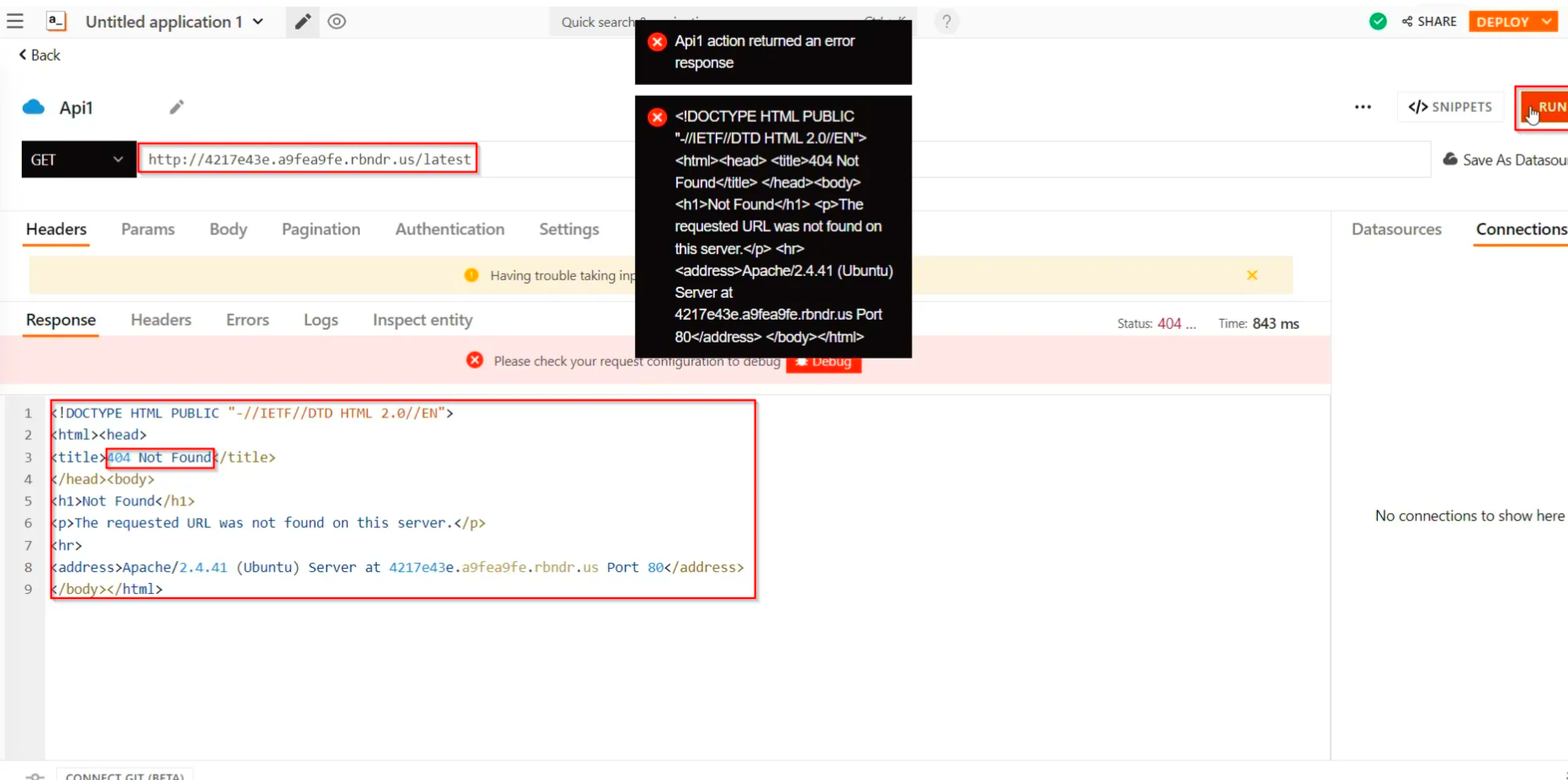Click the Api1 action returned error toast
Image resolution: width=1568 pixels, height=780 pixels.
pos(773,52)
